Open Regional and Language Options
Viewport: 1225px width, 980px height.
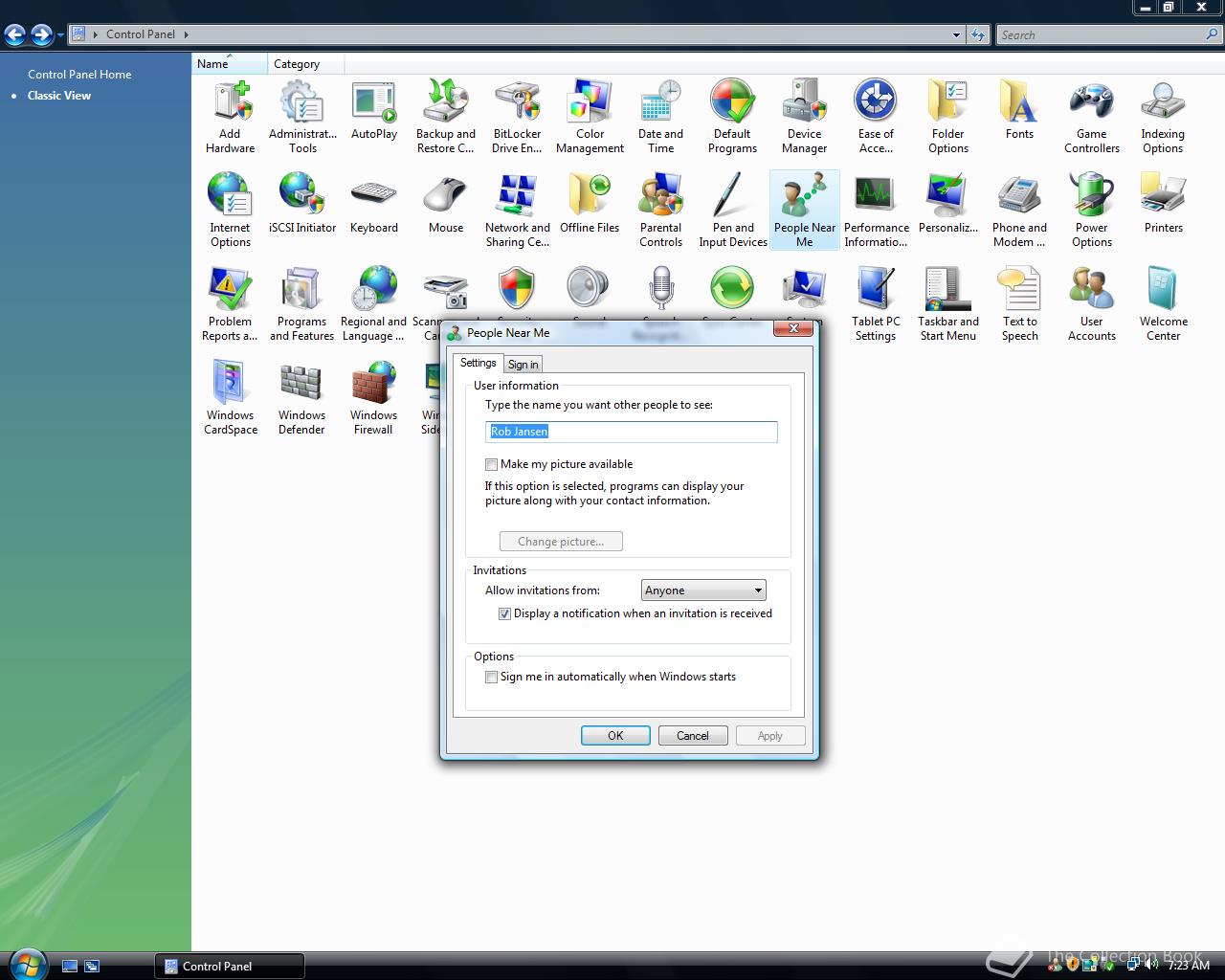pos(374,304)
